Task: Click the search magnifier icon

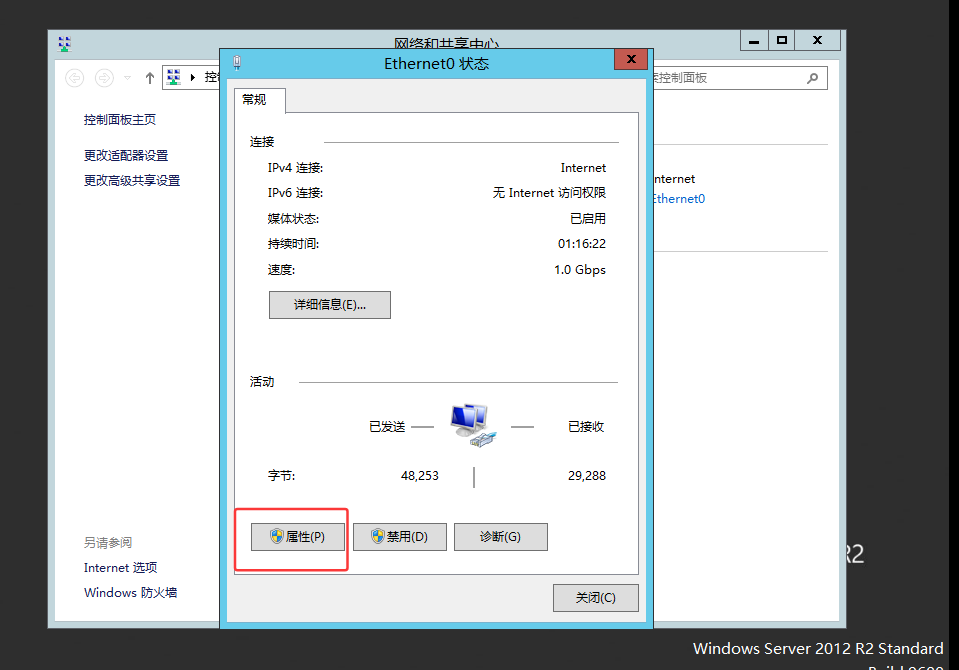Action: [x=812, y=78]
